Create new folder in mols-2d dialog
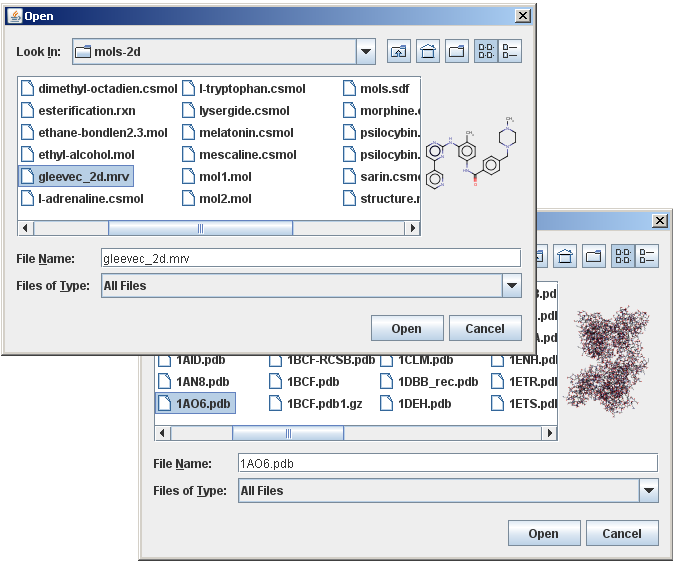 [457, 51]
